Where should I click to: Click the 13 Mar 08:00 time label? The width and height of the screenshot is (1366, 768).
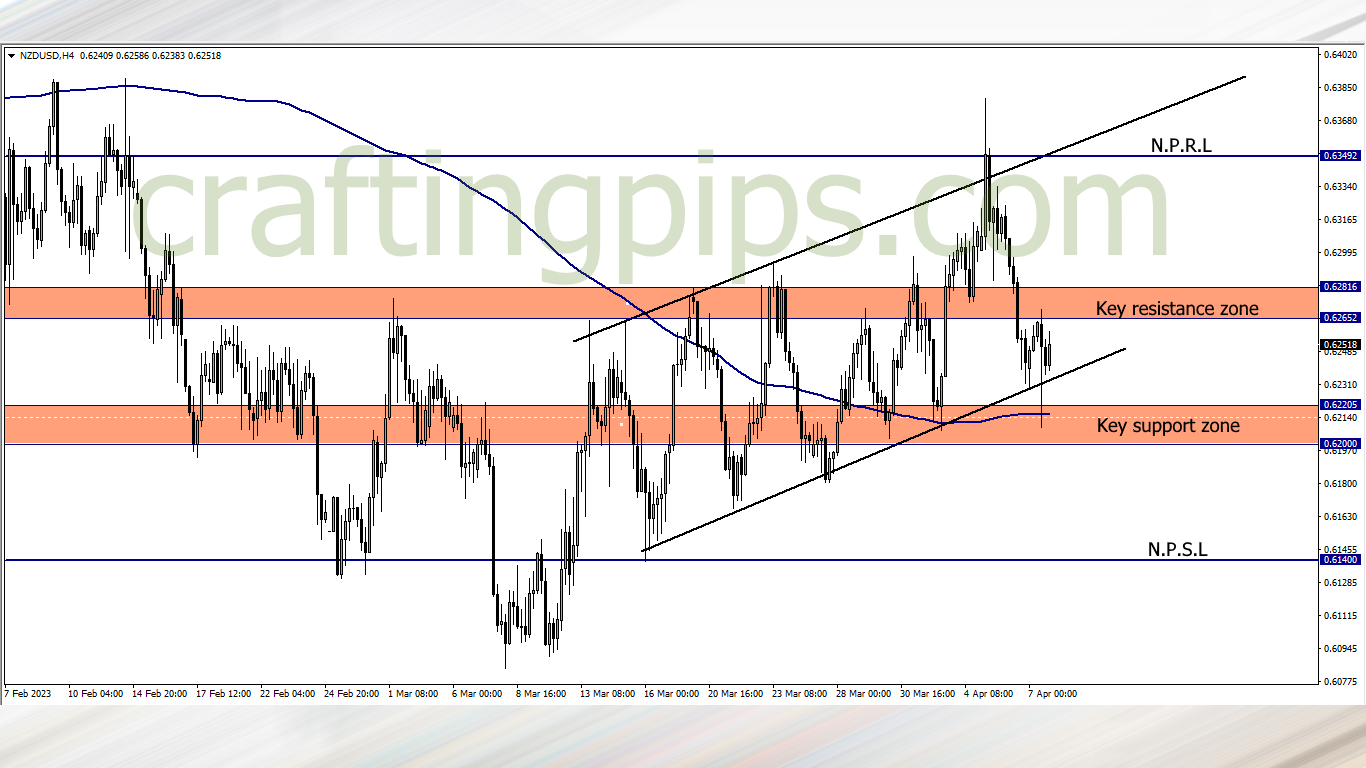point(608,693)
